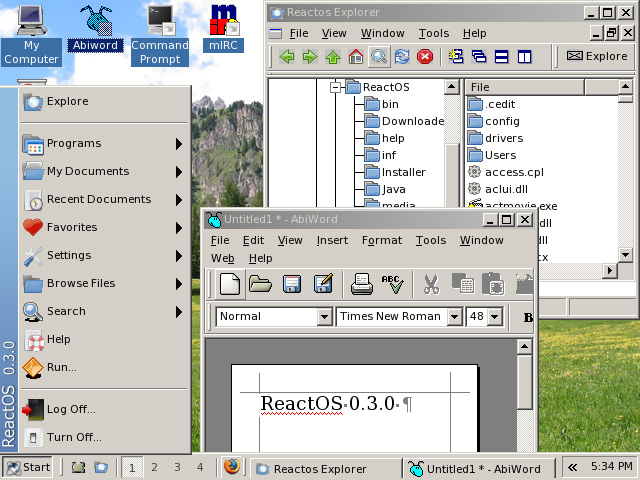640x480 pixels.
Task: Launch Firefox from the taskbar quick launch
Action: 232,467
